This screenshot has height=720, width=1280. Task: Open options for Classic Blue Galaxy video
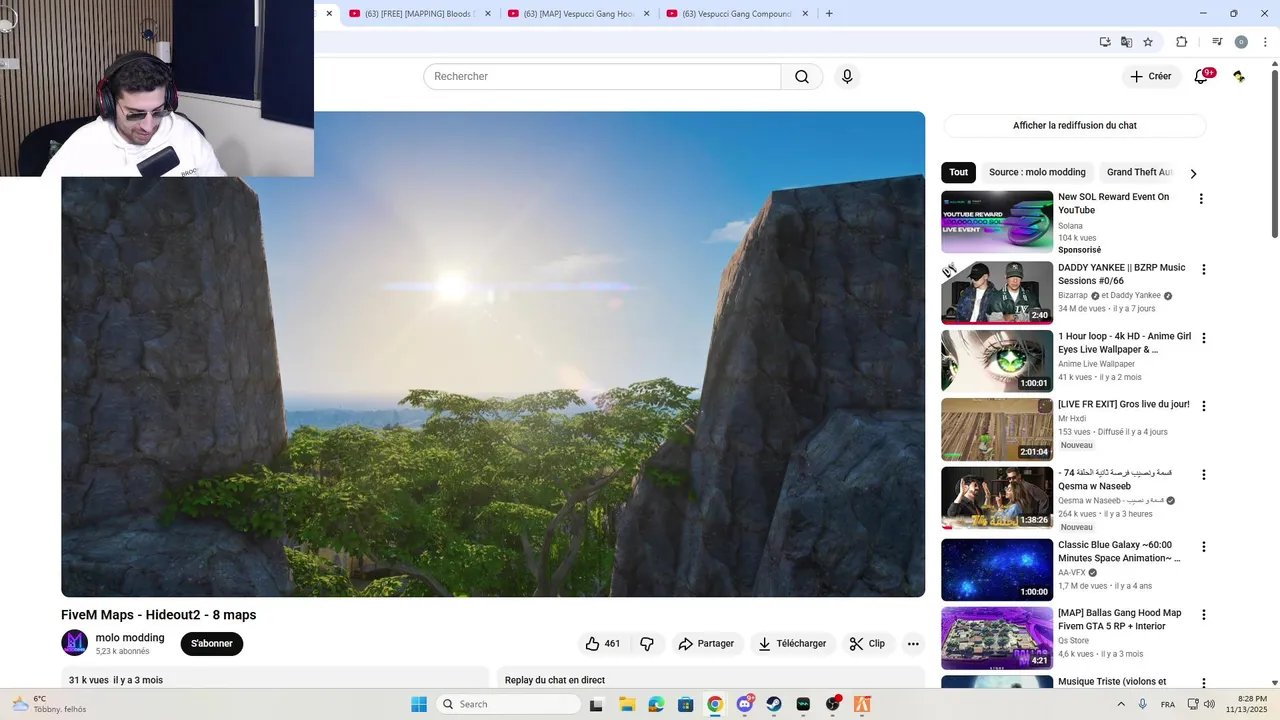(x=1203, y=547)
